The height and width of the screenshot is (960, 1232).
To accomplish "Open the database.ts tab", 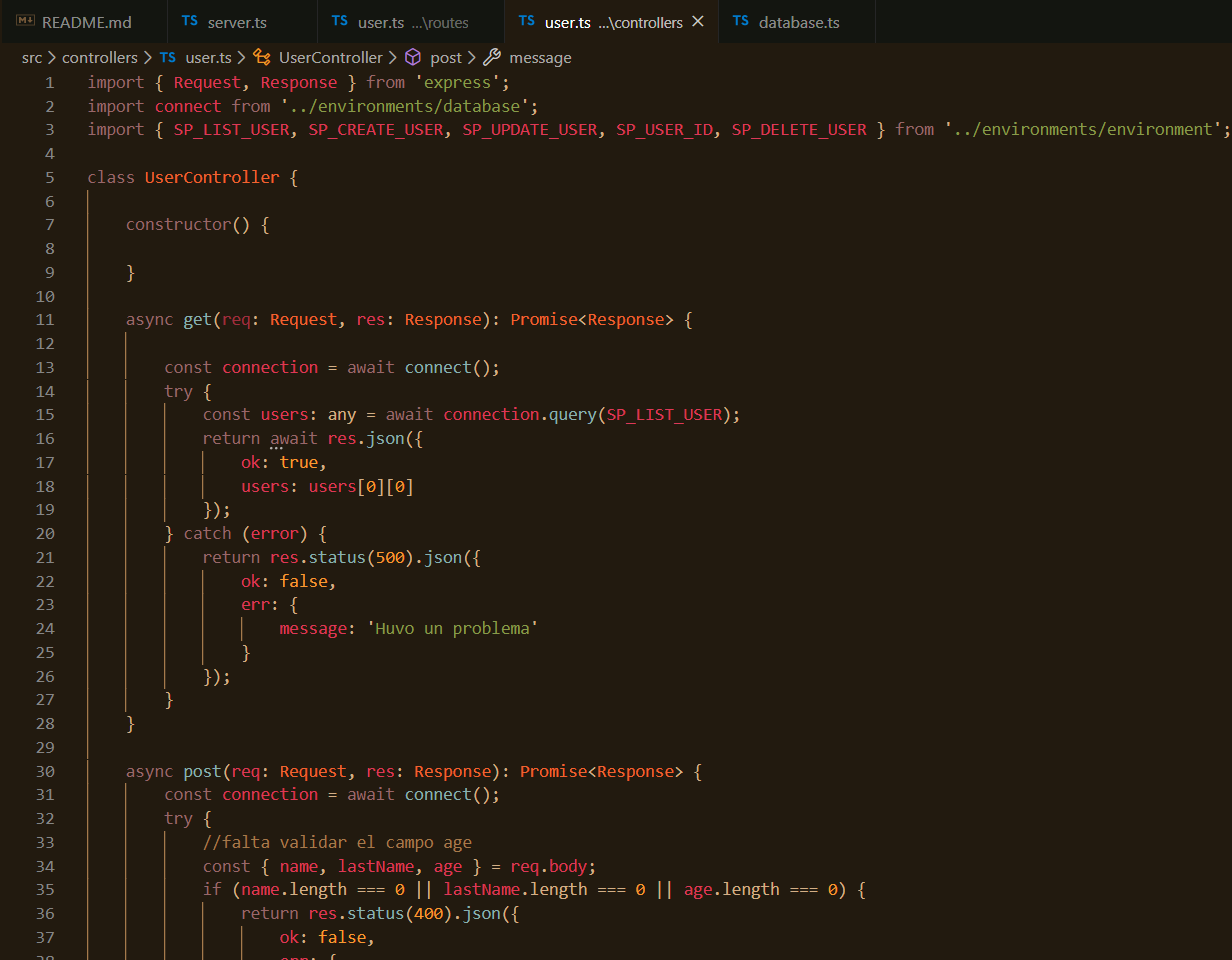I will point(797,22).
